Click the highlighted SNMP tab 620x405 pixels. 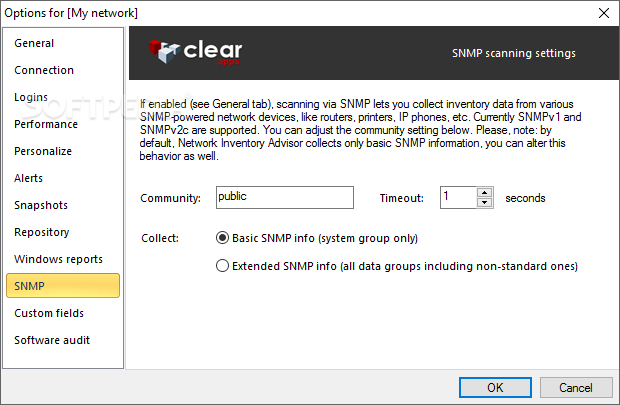(63, 286)
